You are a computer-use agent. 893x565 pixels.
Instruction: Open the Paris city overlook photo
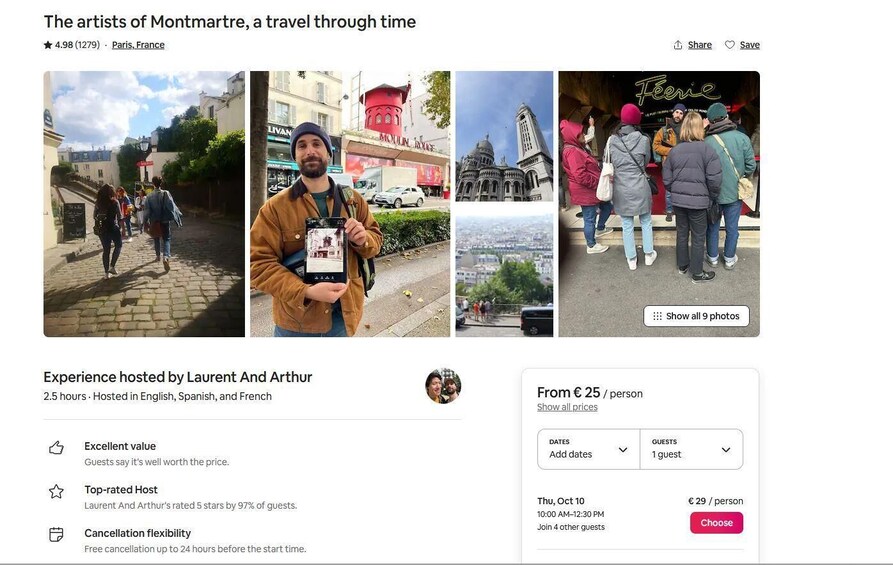point(504,271)
